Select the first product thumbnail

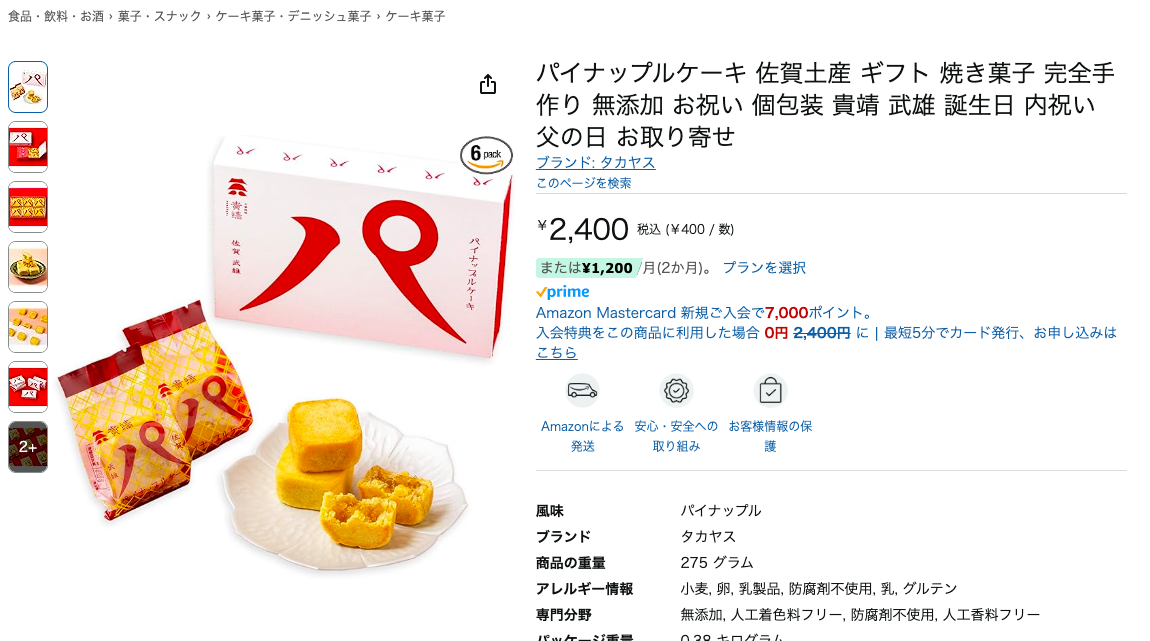click(x=28, y=87)
